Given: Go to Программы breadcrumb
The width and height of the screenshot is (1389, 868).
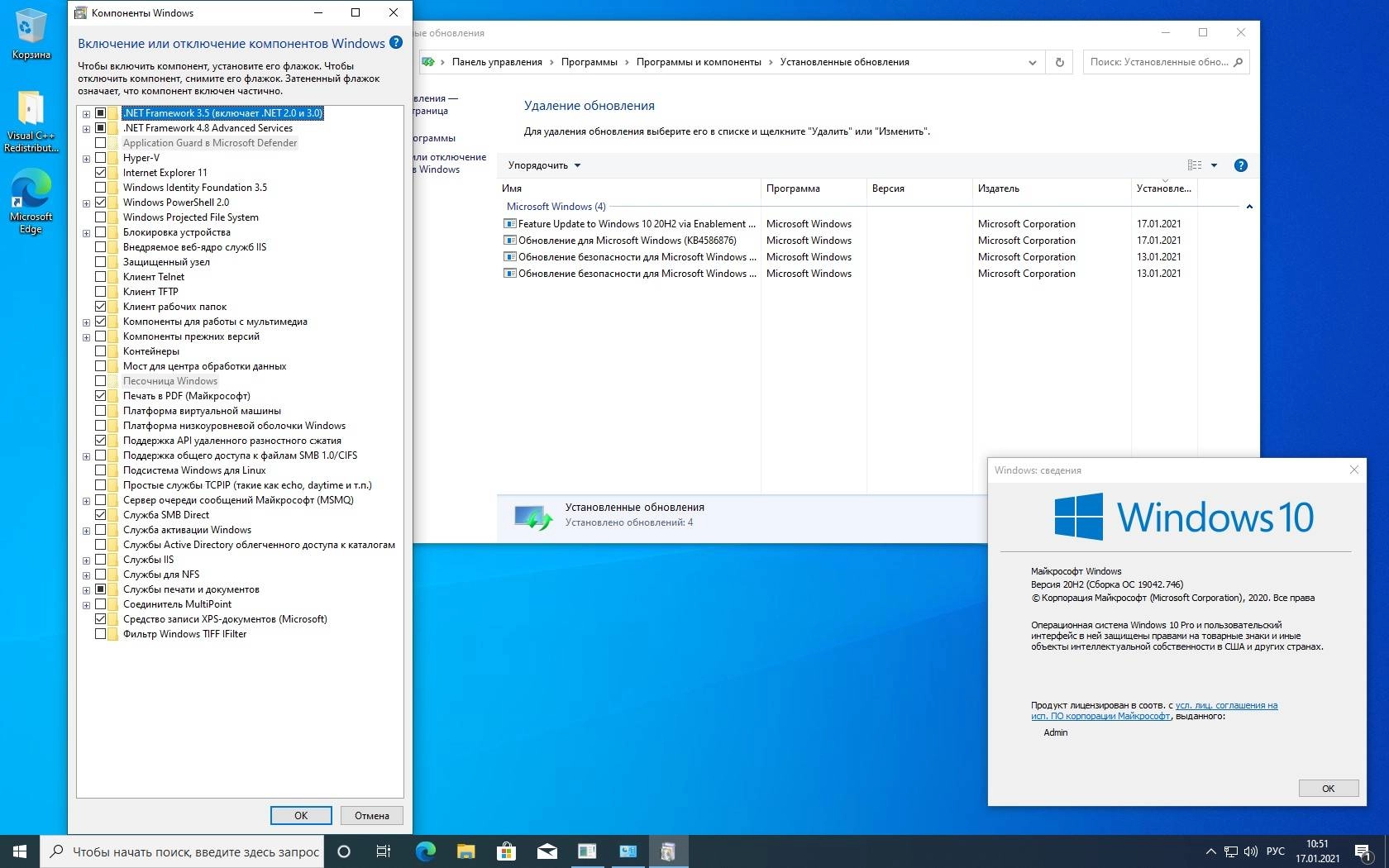Looking at the screenshot, I should point(589,62).
